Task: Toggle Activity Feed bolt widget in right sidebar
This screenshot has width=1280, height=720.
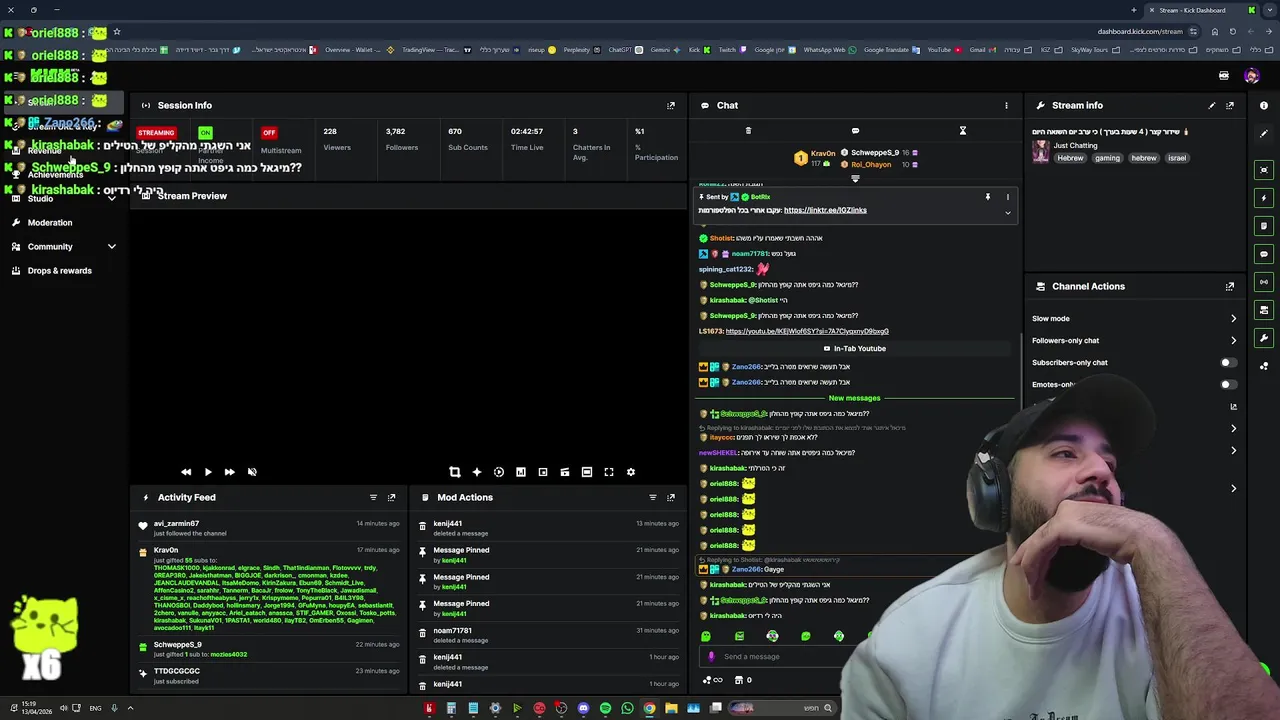Action: [1264, 198]
